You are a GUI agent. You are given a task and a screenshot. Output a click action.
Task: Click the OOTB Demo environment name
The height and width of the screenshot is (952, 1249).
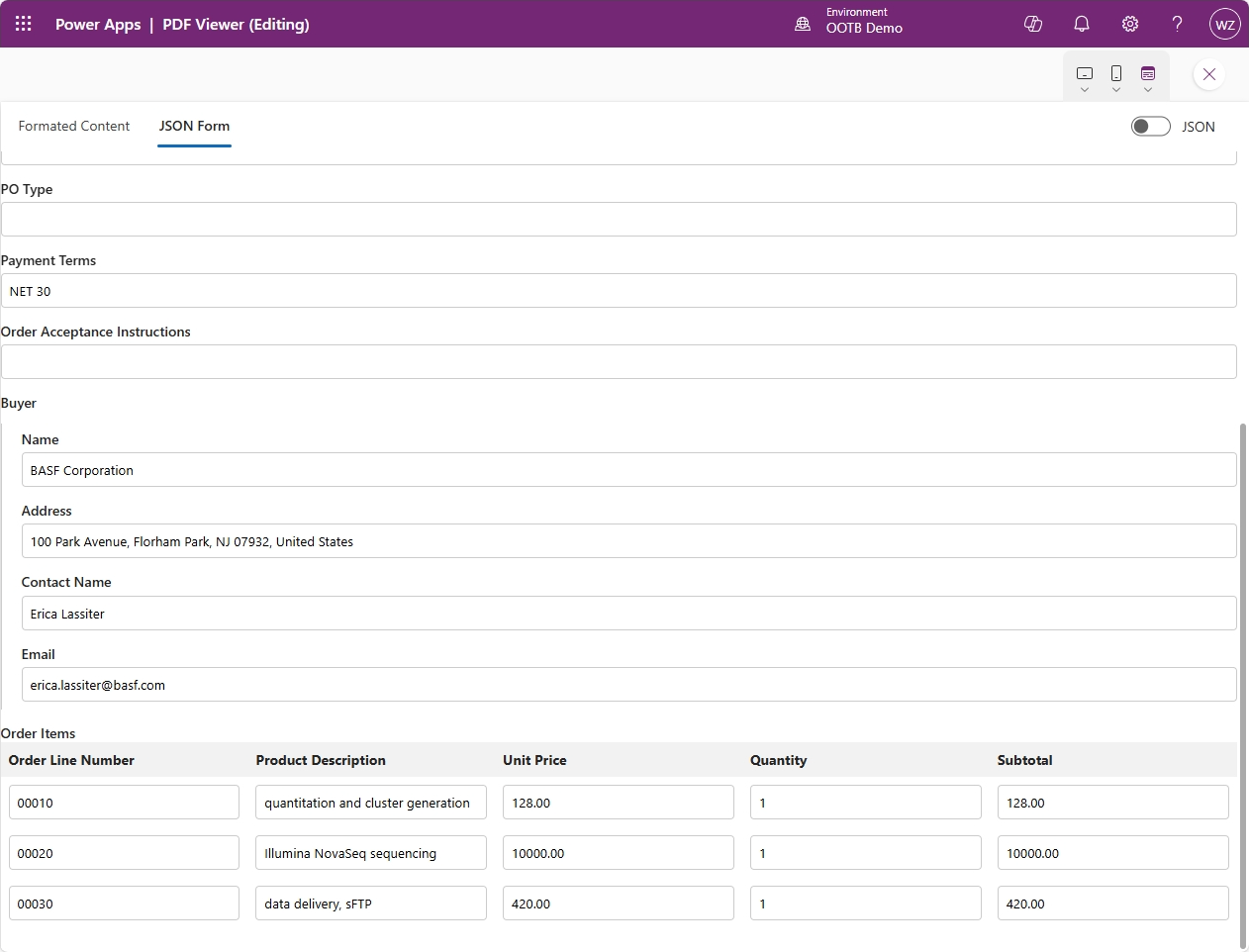click(864, 29)
